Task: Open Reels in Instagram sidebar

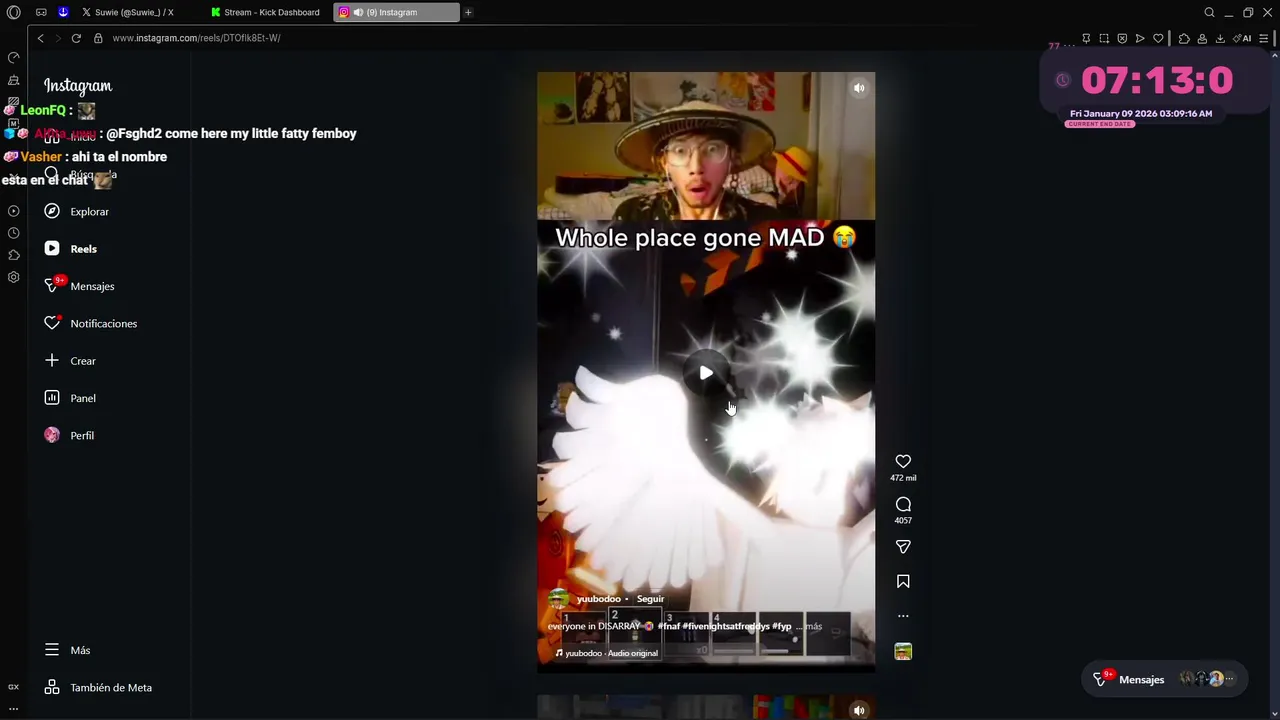Action: tap(71, 249)
